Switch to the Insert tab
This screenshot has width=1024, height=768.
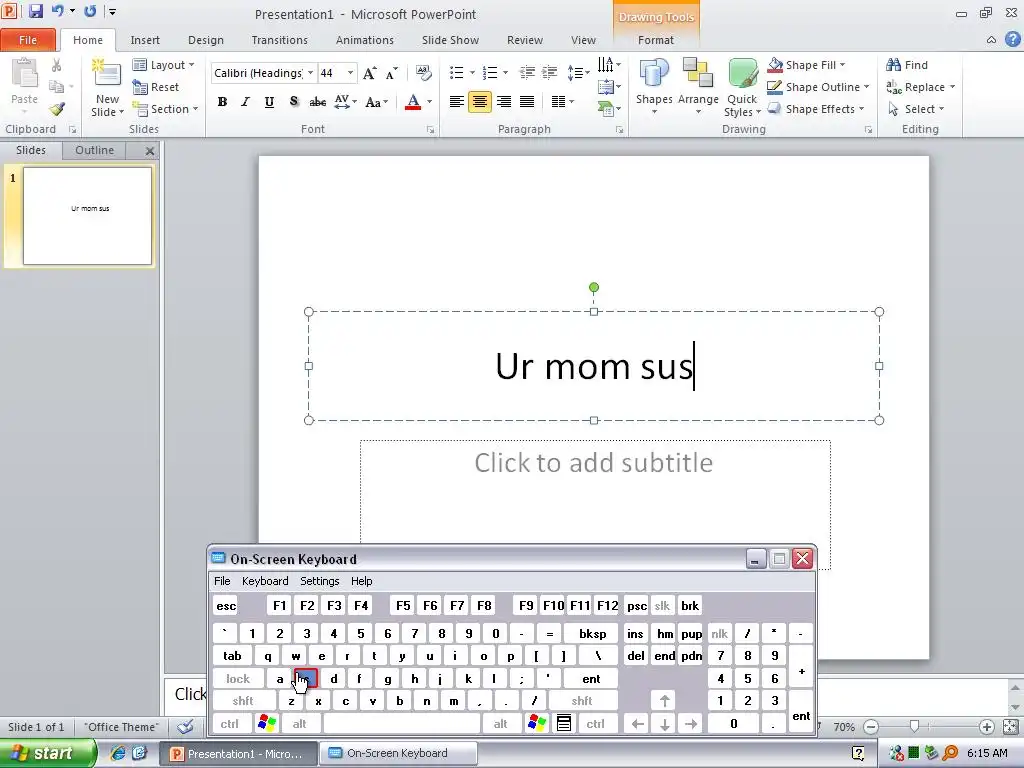145,40
